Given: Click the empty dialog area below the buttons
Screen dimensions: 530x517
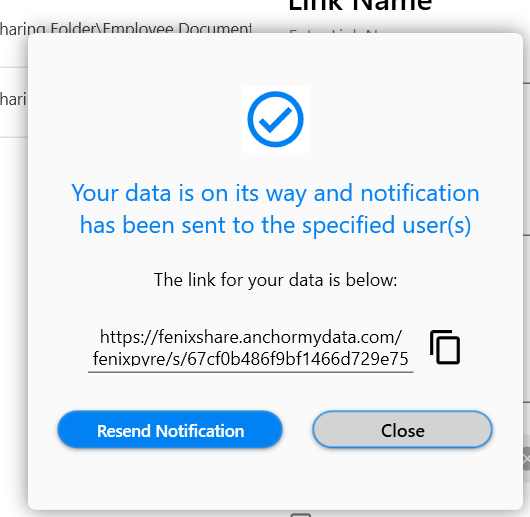Looking at the screenshot, I should tap(275, 478).
